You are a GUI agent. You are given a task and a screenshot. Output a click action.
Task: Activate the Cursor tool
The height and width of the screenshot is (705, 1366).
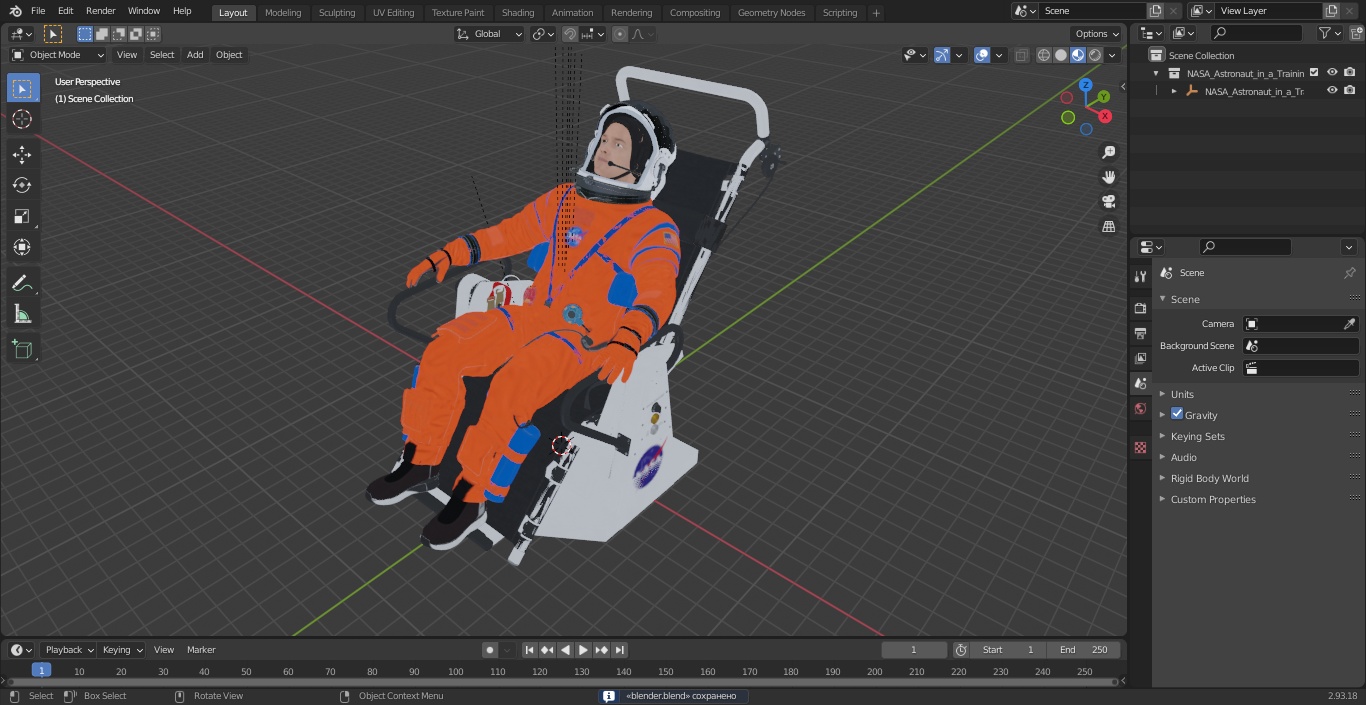tap(22, 119)
